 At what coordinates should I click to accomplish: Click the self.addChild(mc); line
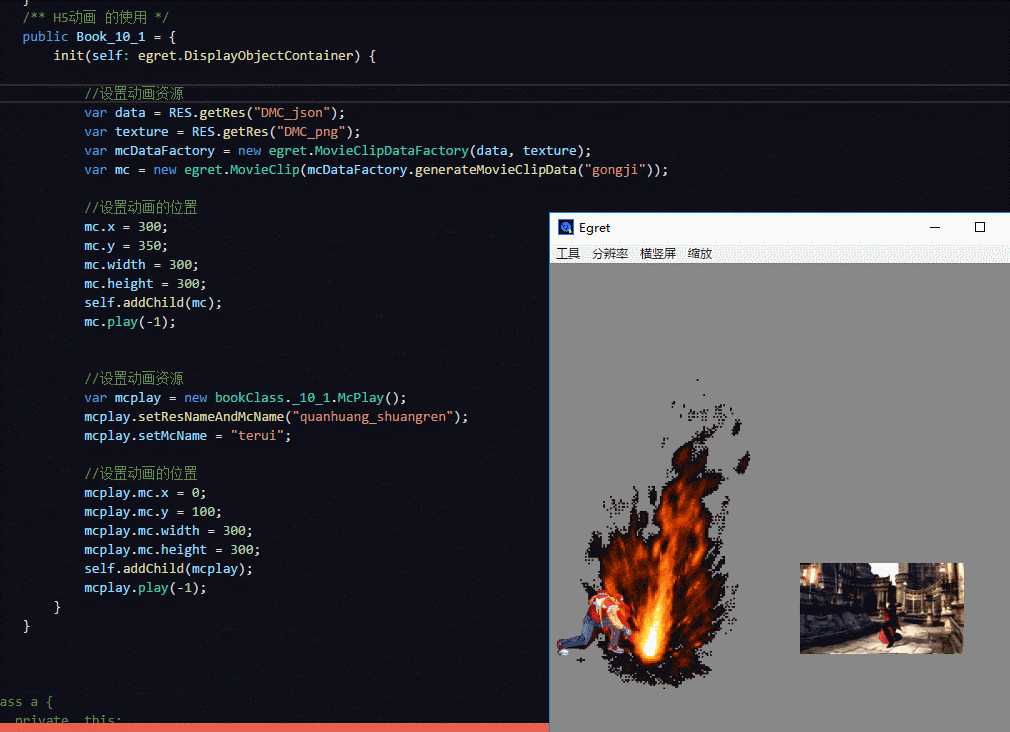153,303
